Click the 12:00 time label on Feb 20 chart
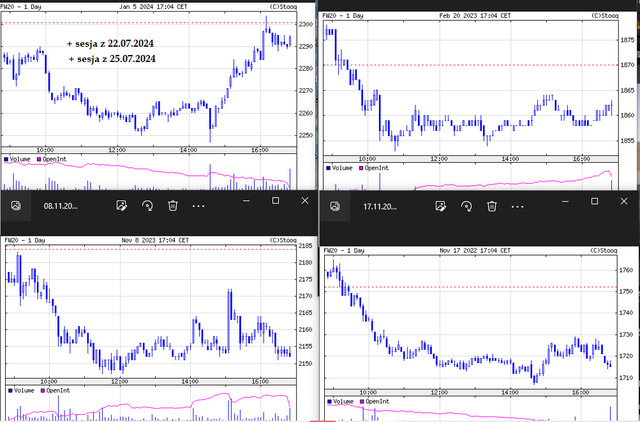Image resolution: width=640 pixels, height=422 pixels. click(x=439, y=159)
